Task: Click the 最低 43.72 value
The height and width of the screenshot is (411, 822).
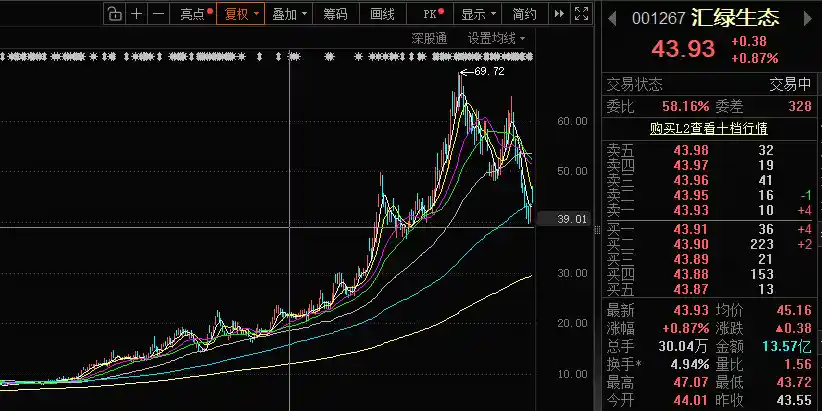Action: click(794, 382)
